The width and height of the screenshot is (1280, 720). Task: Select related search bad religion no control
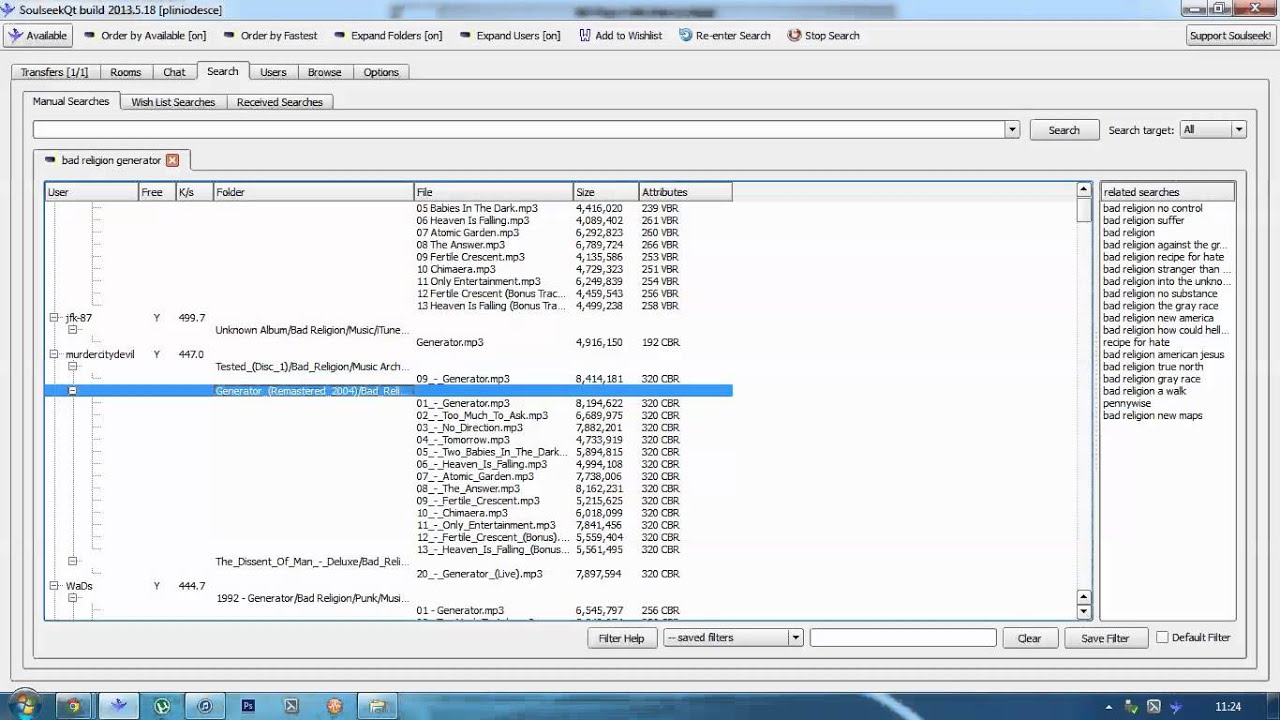click(1152, 208)
